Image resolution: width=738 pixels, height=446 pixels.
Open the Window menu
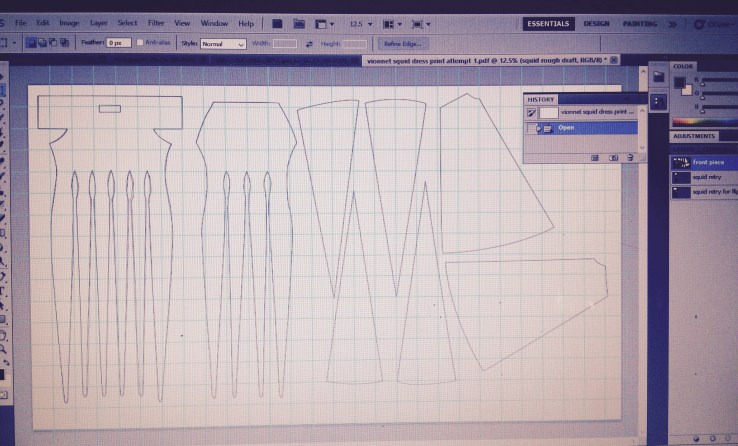214,23
